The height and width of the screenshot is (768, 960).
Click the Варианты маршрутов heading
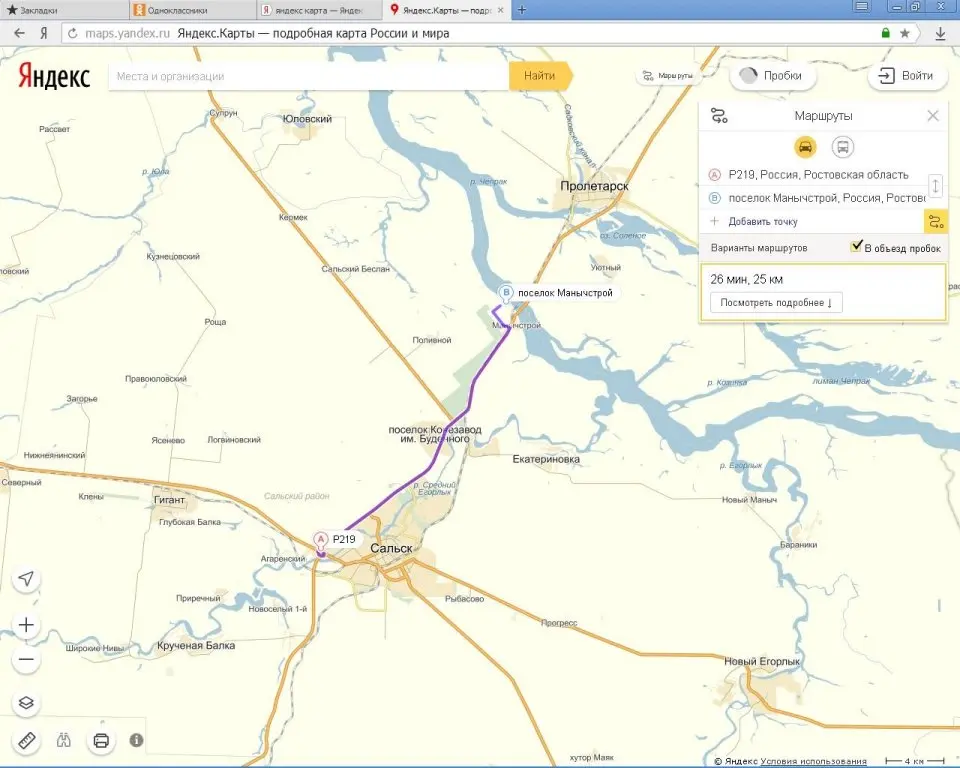click(759, 248)
